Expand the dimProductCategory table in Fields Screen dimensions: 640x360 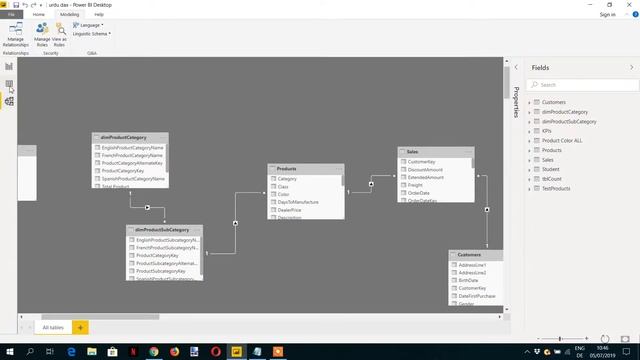(x=529, y=112)
